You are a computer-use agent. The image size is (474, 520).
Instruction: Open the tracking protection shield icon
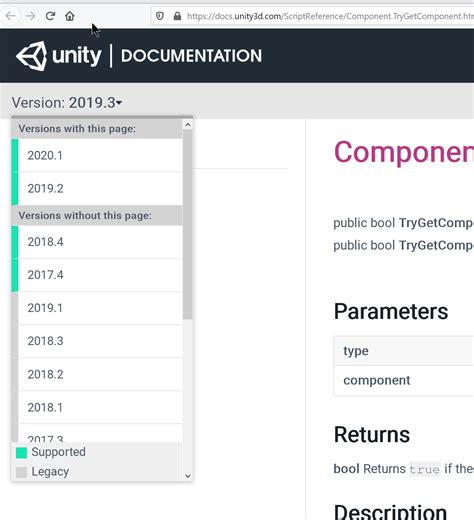[160, 16]
